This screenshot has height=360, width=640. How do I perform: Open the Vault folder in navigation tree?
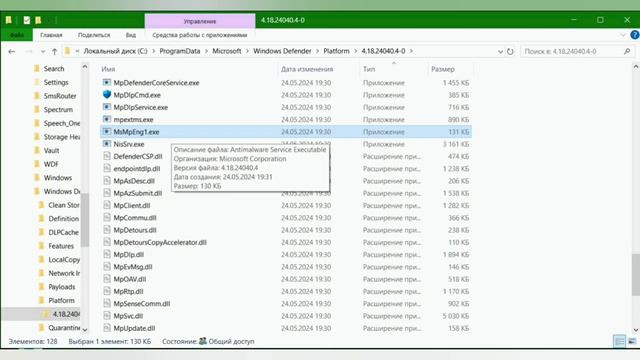coord(51,150)
